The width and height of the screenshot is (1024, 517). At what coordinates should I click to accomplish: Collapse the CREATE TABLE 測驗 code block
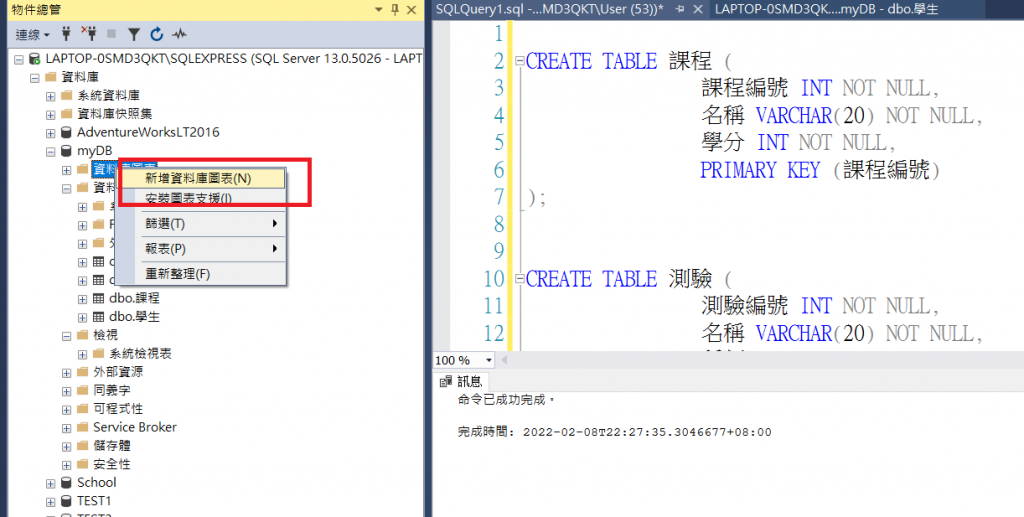(520, 279)
